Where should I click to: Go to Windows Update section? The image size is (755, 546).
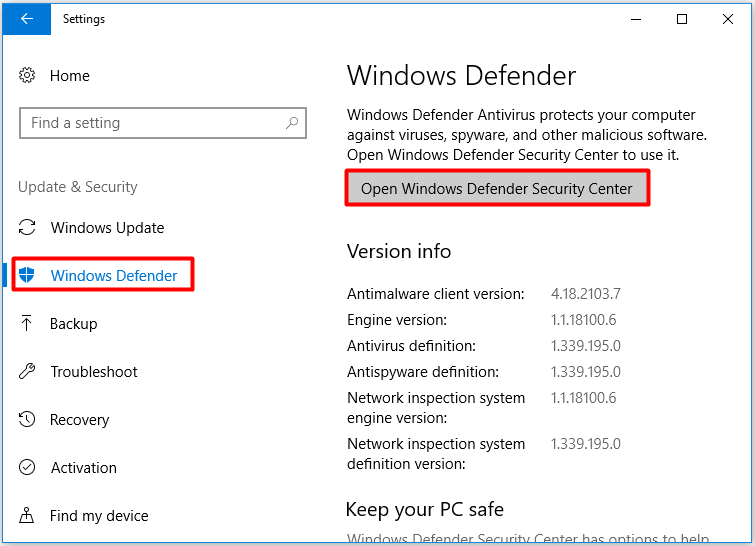(x=107, y=228)
